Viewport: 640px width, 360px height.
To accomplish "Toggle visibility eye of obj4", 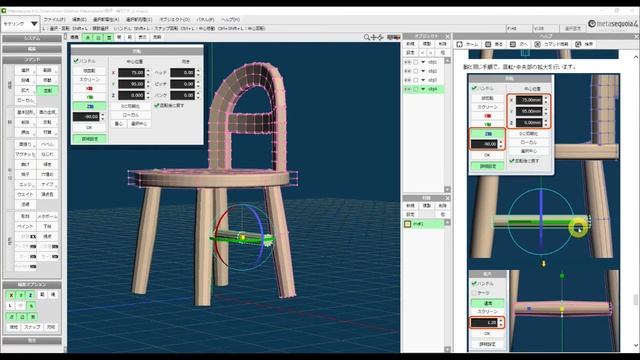I will pyautogui.click(x=407, y=89).
